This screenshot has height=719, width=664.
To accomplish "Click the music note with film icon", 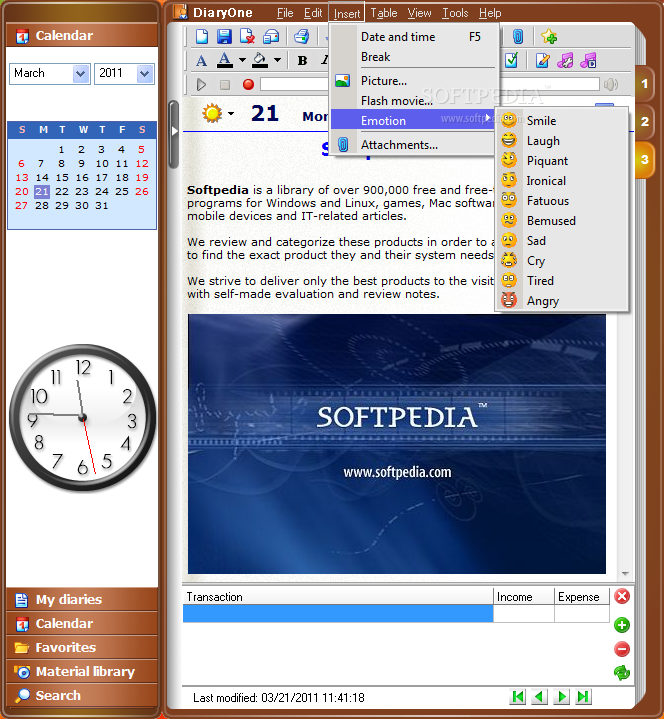I will (588, 60).
